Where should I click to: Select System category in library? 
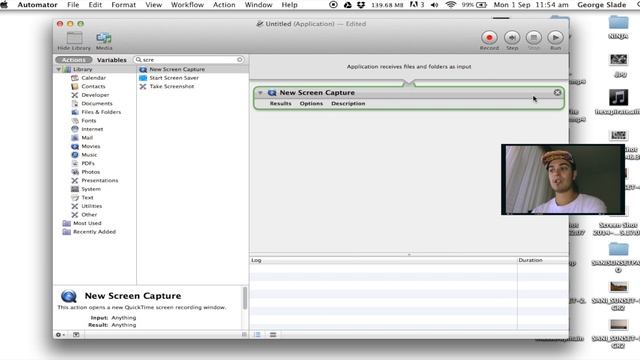click(91, 189)
